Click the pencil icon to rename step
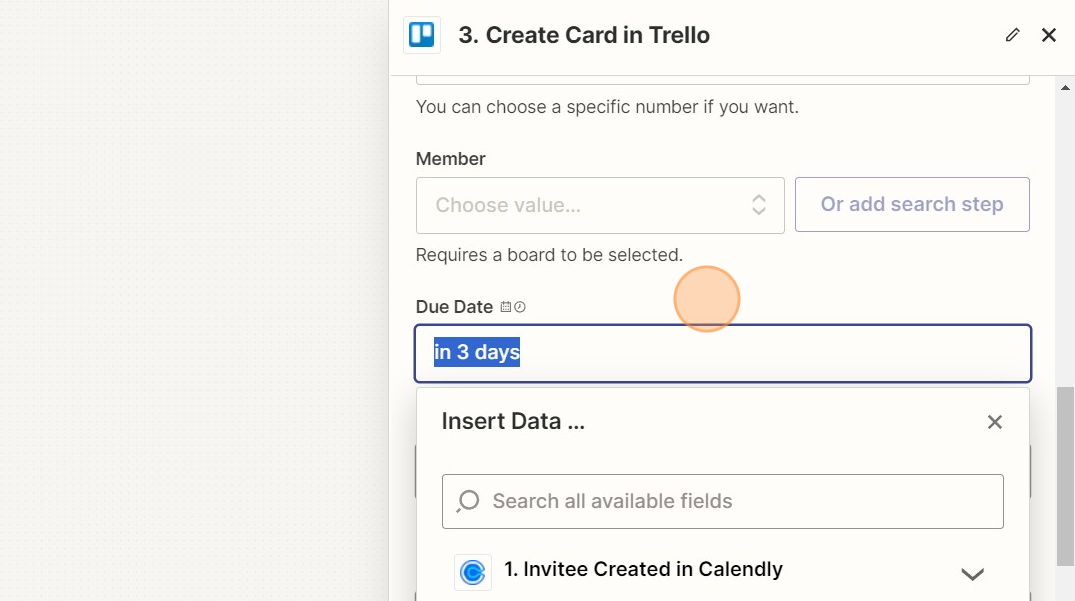 tap(1013, 35)
